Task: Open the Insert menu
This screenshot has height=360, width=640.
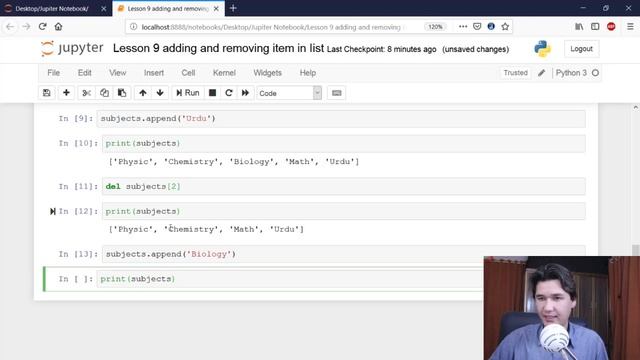Action: (x=154, y=73)
